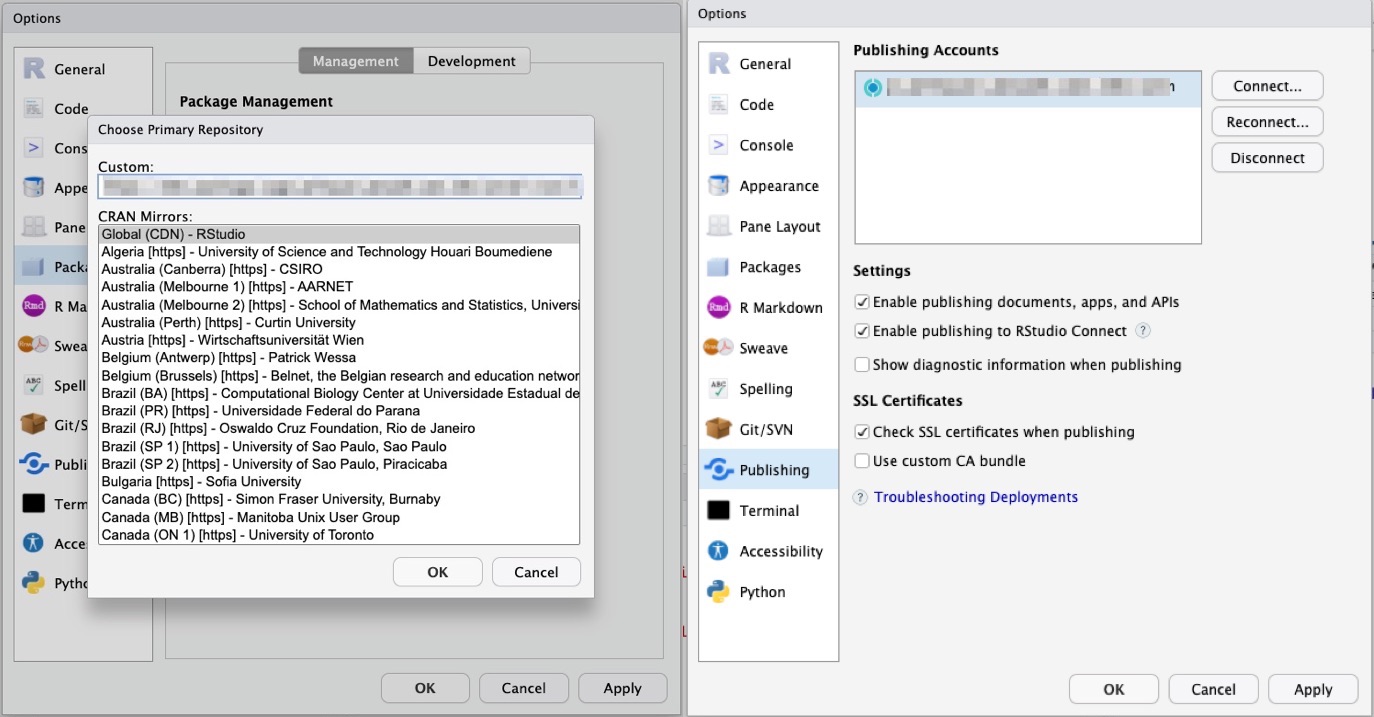The height and width of the screenshot is (717, 1374).
Task: Click Cancel in the Choose Primary Repository dialog
Action: coord(536,572)
